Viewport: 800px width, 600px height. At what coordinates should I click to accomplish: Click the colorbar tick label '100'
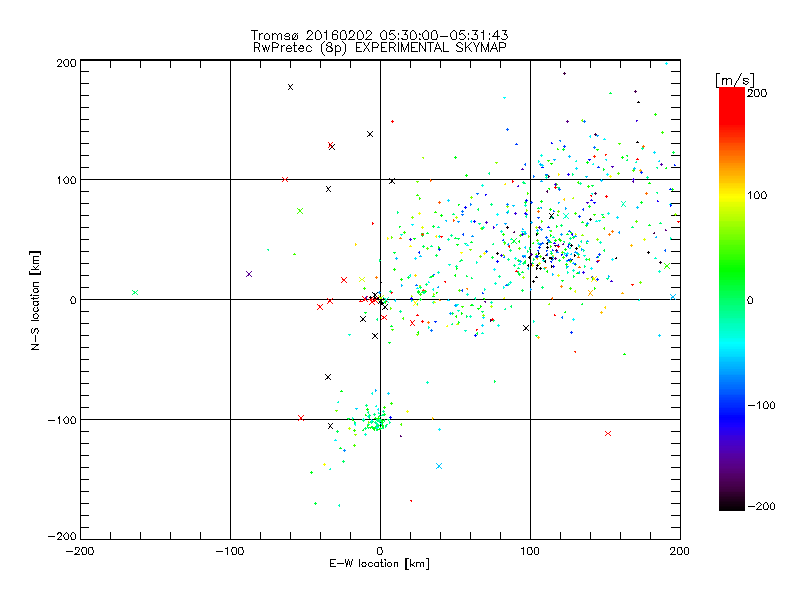[757, 195]
